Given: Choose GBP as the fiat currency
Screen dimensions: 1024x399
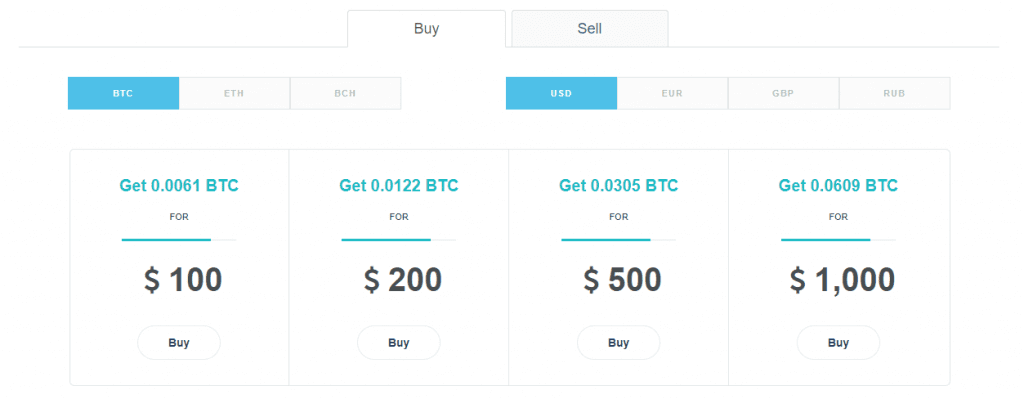Looking at the screenshot, I should click(x=783, y=93).
